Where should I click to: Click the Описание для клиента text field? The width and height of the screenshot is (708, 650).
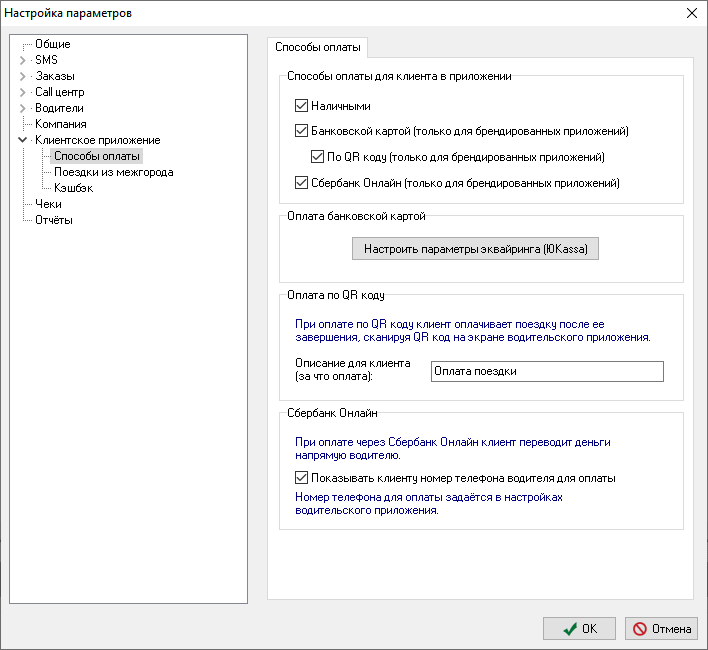546,371
